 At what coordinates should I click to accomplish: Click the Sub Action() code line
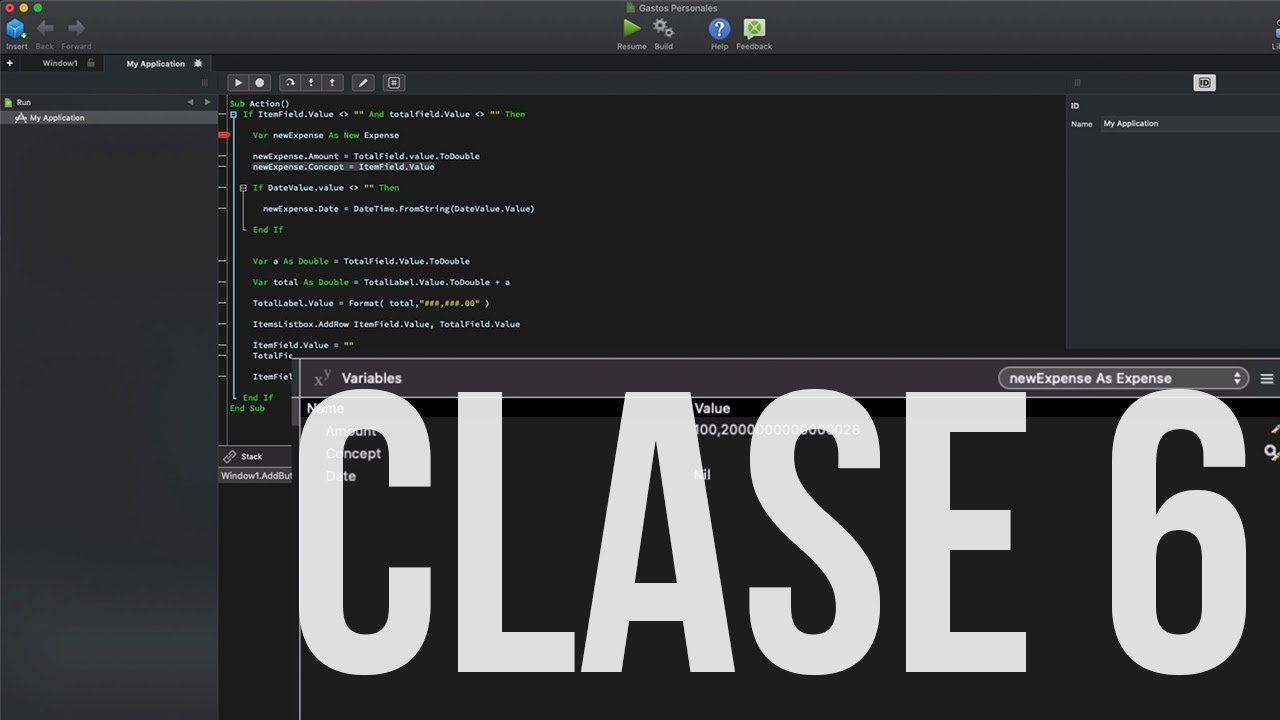click(259, 104)
